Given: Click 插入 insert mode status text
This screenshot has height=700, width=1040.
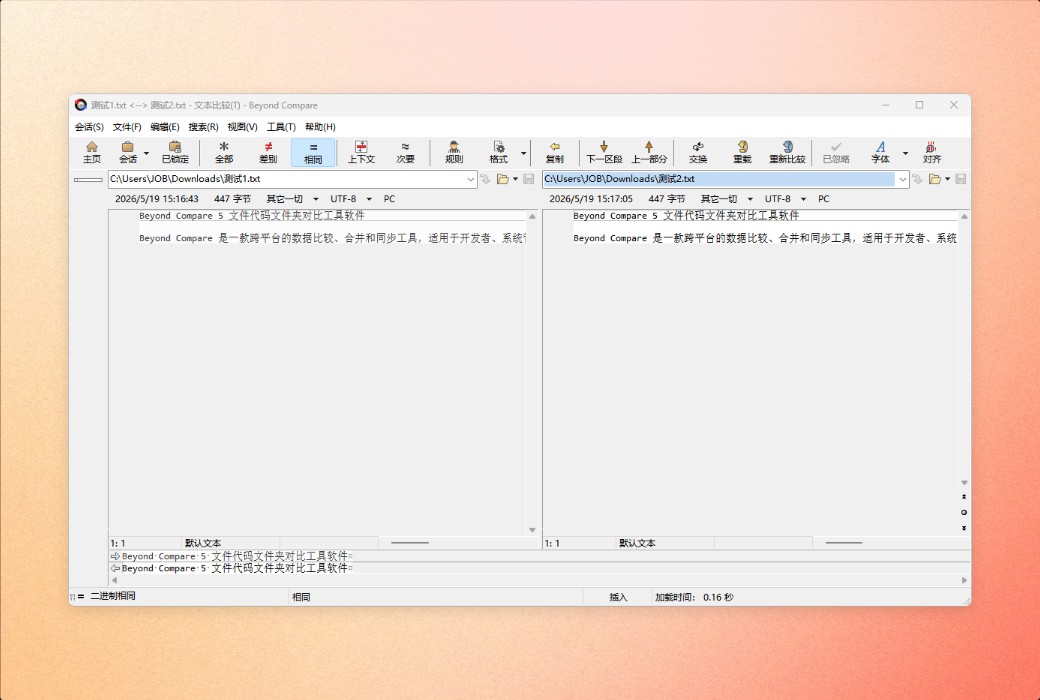Looking at the screenshot, I should click(618, 597).
